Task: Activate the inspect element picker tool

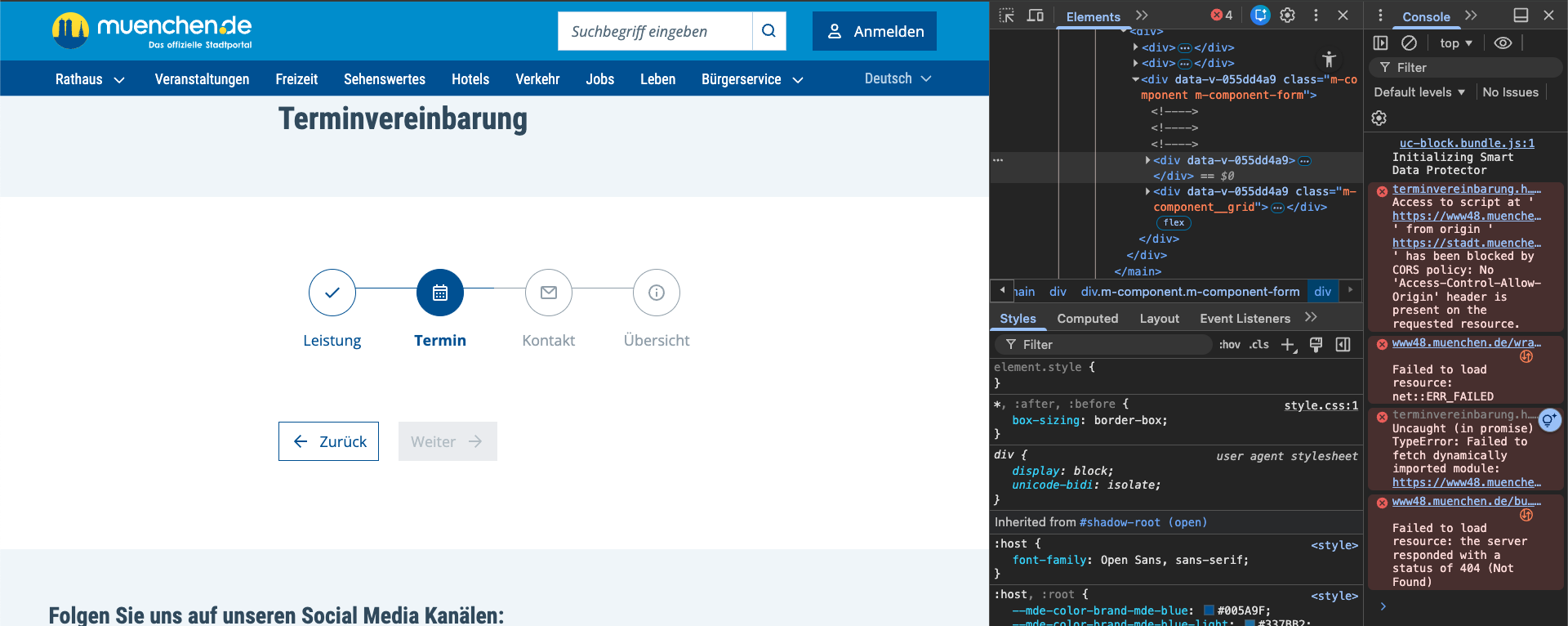Action: (1006, 16)
